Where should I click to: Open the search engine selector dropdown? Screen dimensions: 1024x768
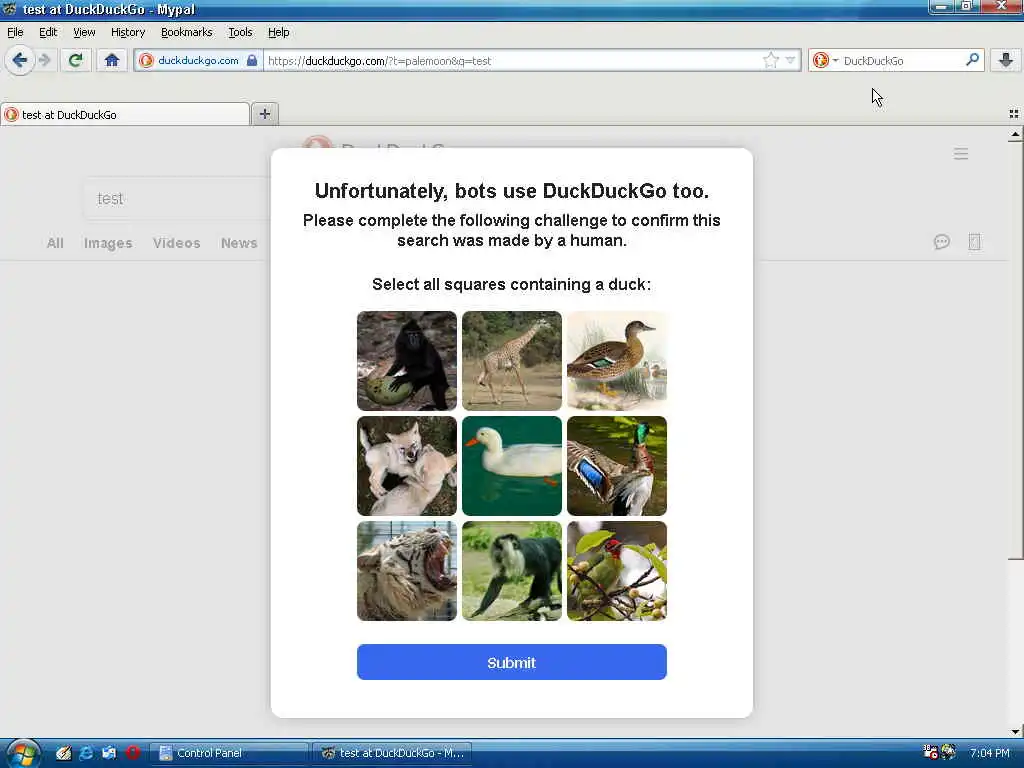coord(825,61)
